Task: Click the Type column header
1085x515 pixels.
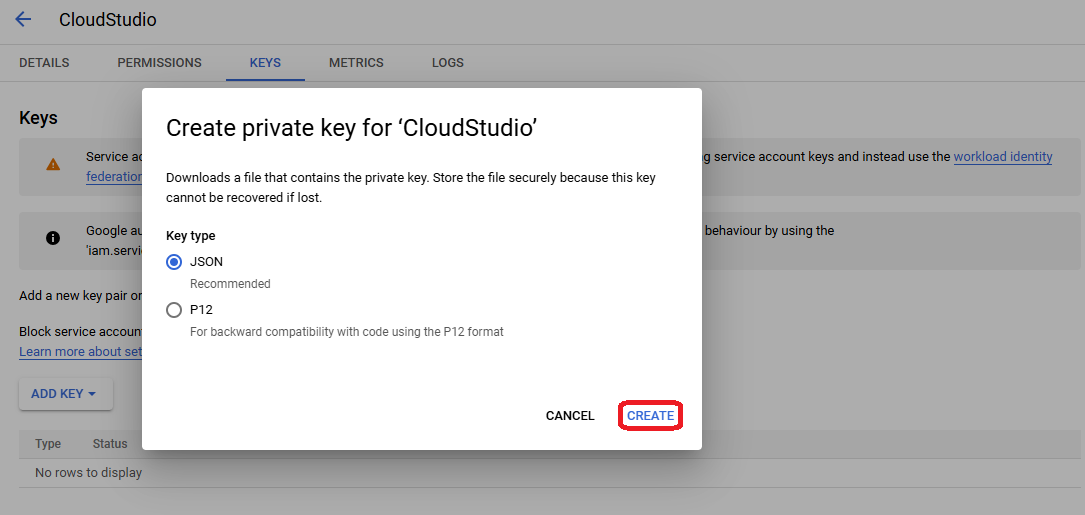Action: (48, 444)
